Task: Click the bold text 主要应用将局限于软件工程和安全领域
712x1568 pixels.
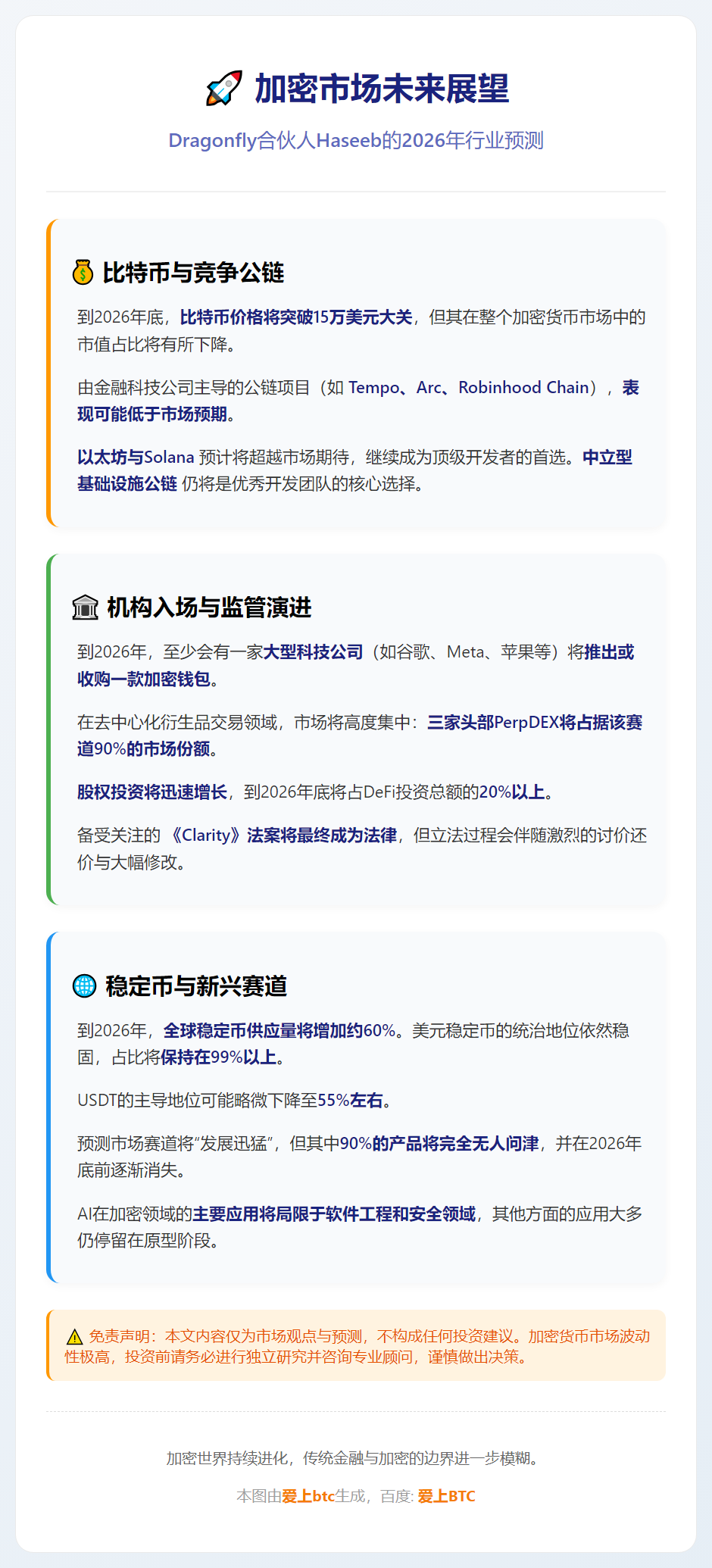Action: (x=334, y=1214)
